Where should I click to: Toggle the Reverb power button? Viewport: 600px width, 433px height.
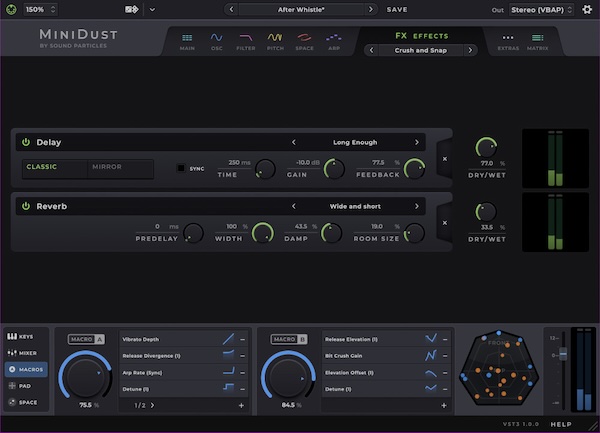pos(26,206)
